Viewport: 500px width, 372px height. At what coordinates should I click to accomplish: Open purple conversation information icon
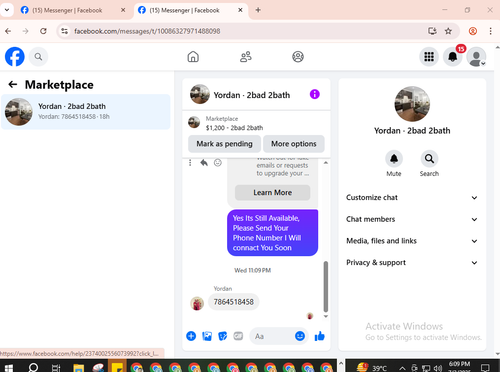[314, 94]
